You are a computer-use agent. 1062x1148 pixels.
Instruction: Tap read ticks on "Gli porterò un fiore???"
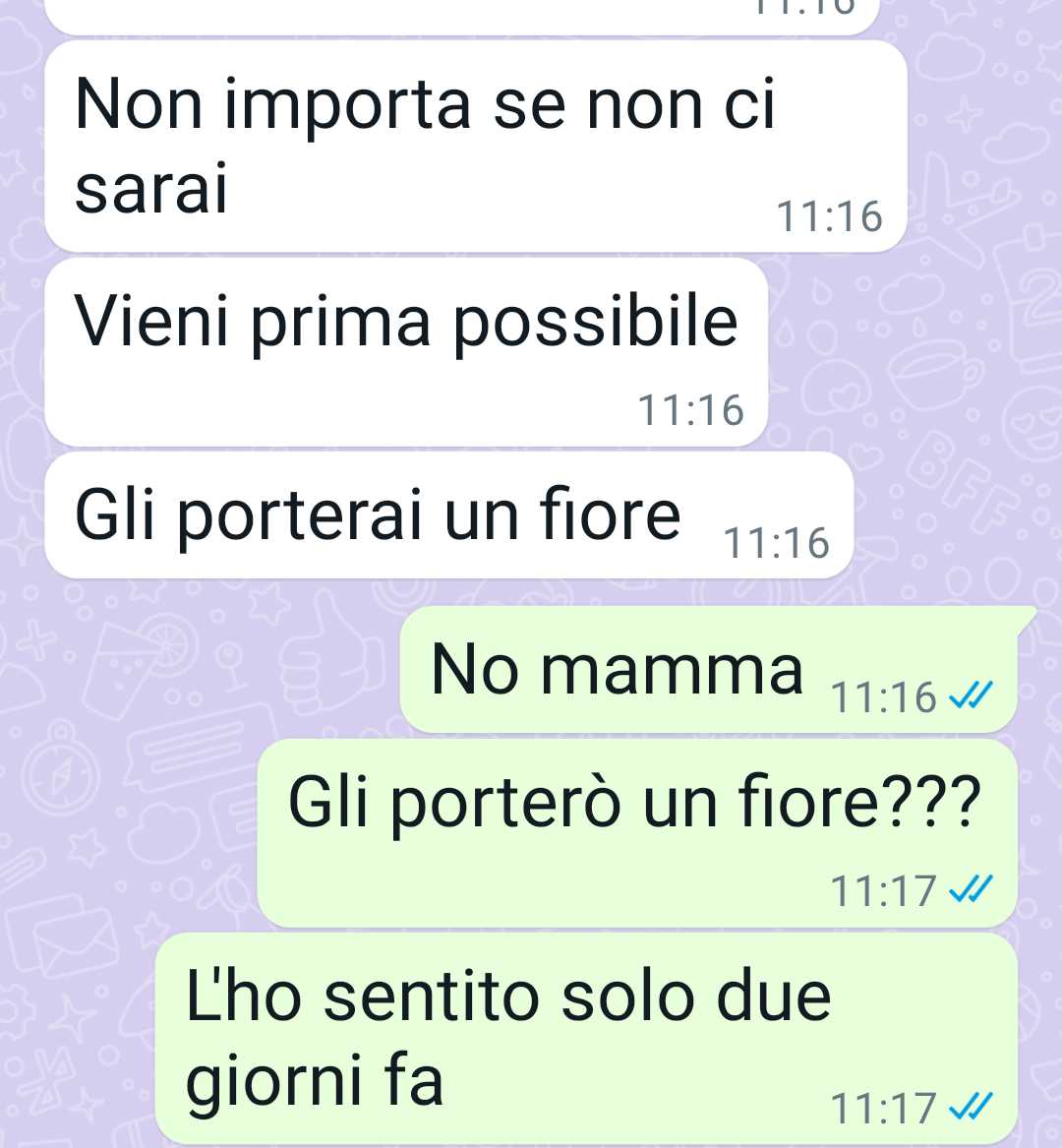pyautogui.click(x=972, y=889)
